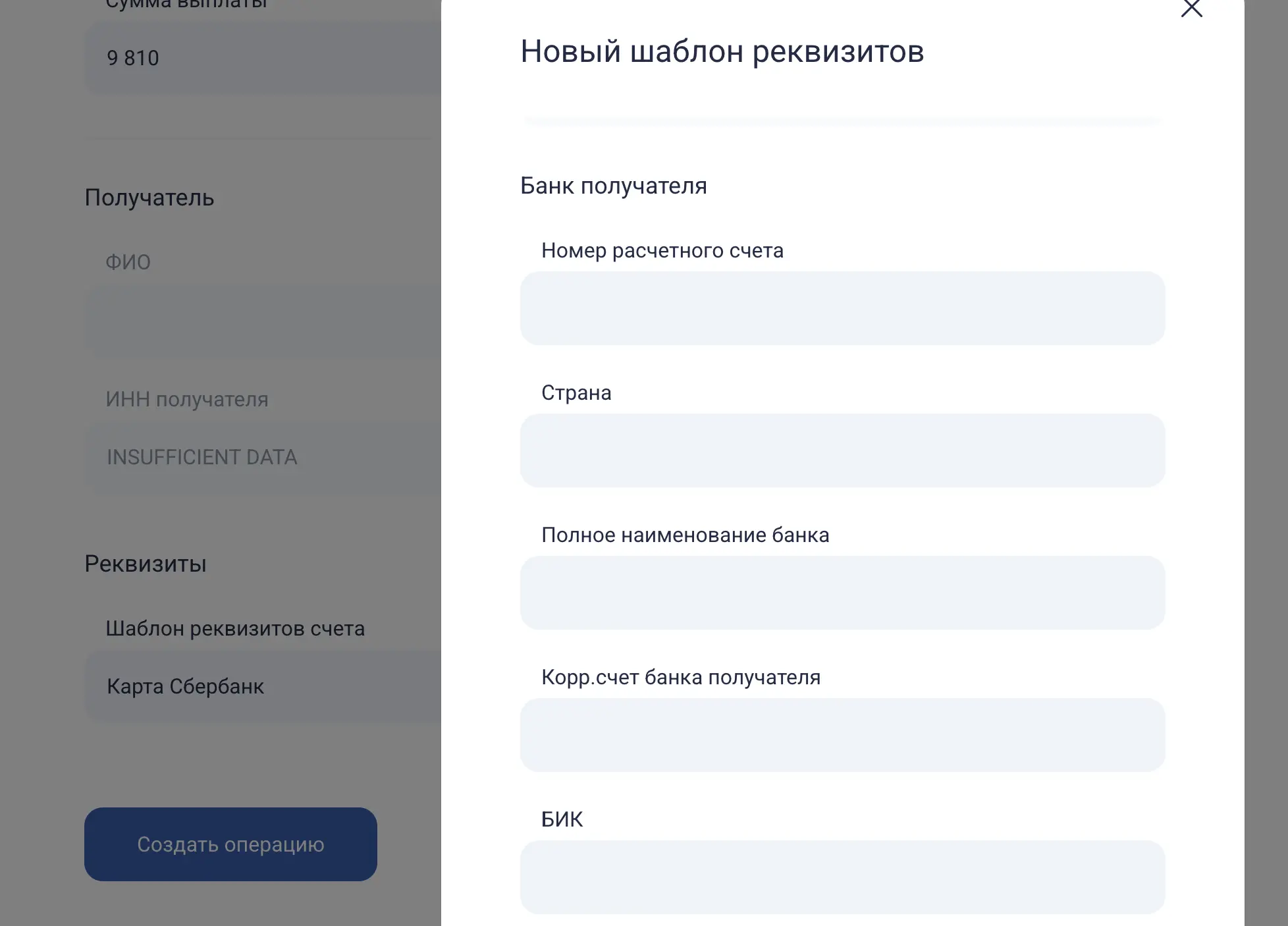Screen dimensions: 1288x926
Task: Click the Страна field label
Action: tap(576, 393)
